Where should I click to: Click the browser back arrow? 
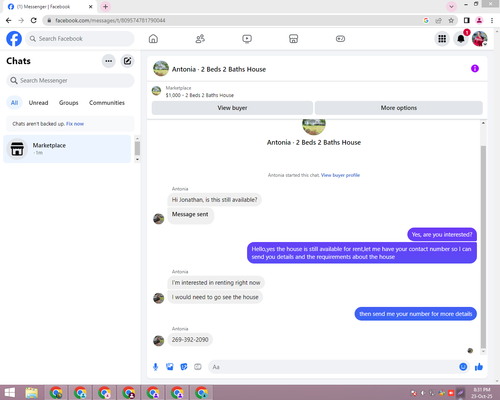click(9, 21)
